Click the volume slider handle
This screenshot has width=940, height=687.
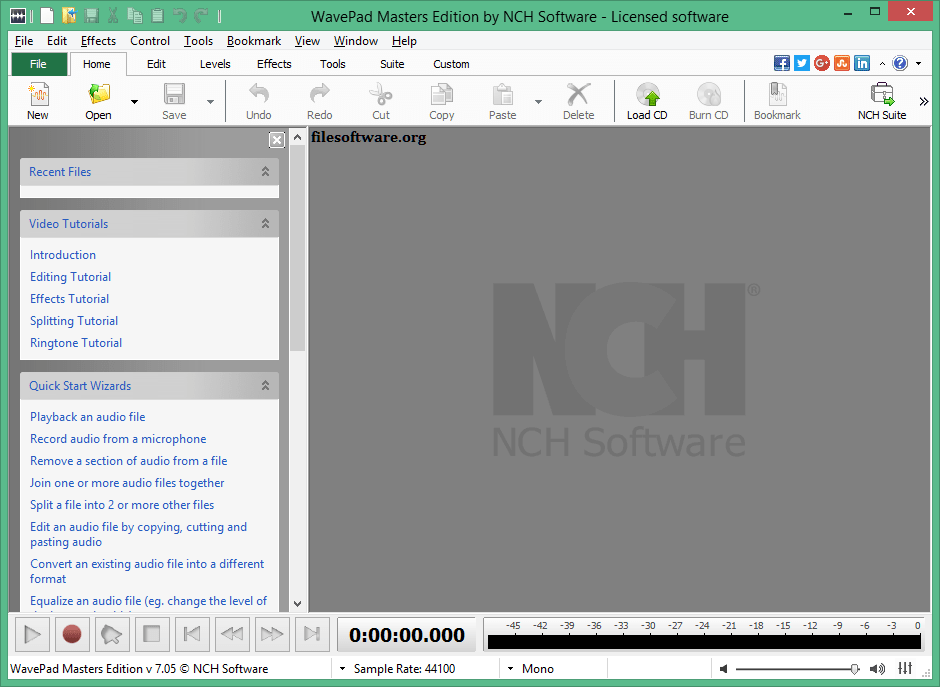[x=855, y=668]
